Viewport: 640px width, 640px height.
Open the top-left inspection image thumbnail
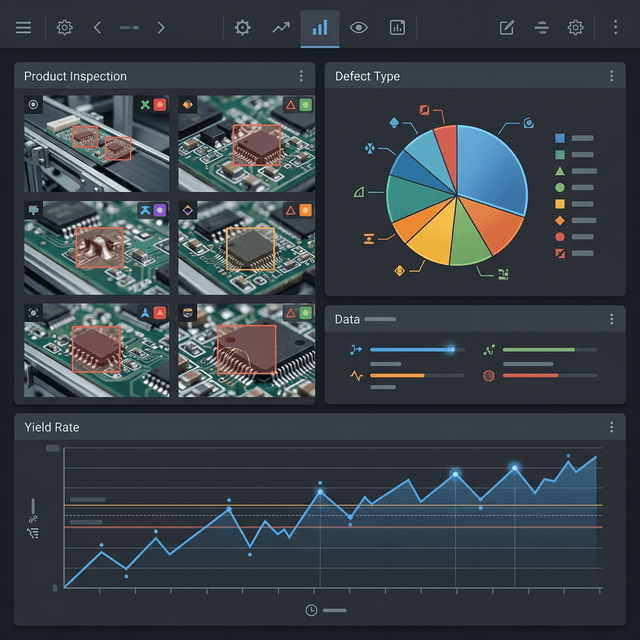coord(97,143)
